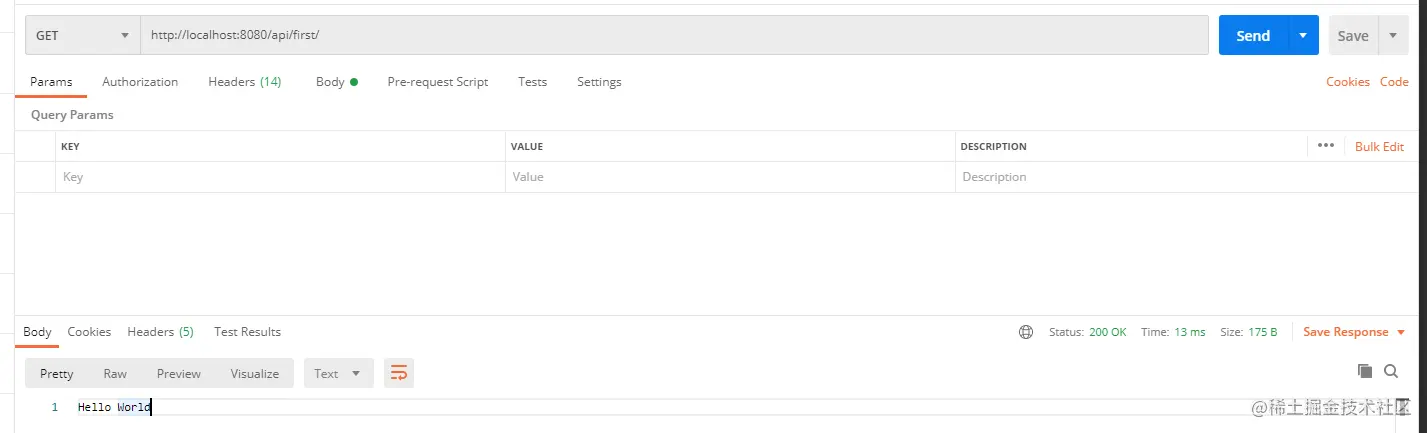The image size is (1427, 433).
Task: Search within the response body
Action: tap(1391, 371)
